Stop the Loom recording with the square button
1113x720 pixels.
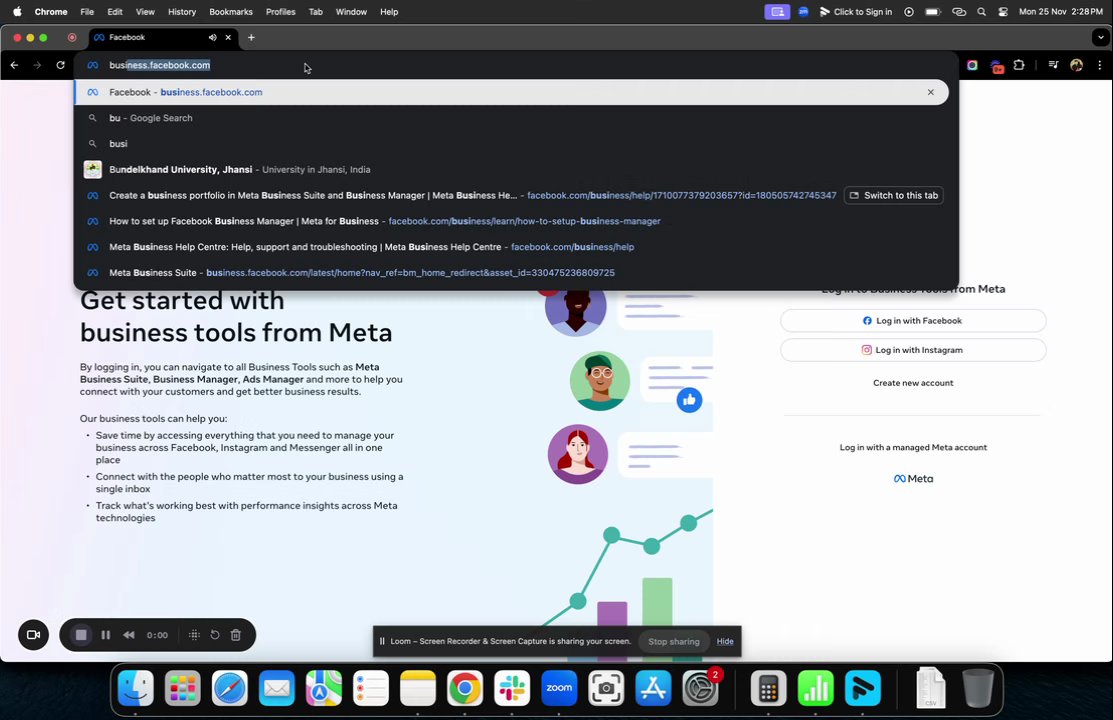pos(81,635)
